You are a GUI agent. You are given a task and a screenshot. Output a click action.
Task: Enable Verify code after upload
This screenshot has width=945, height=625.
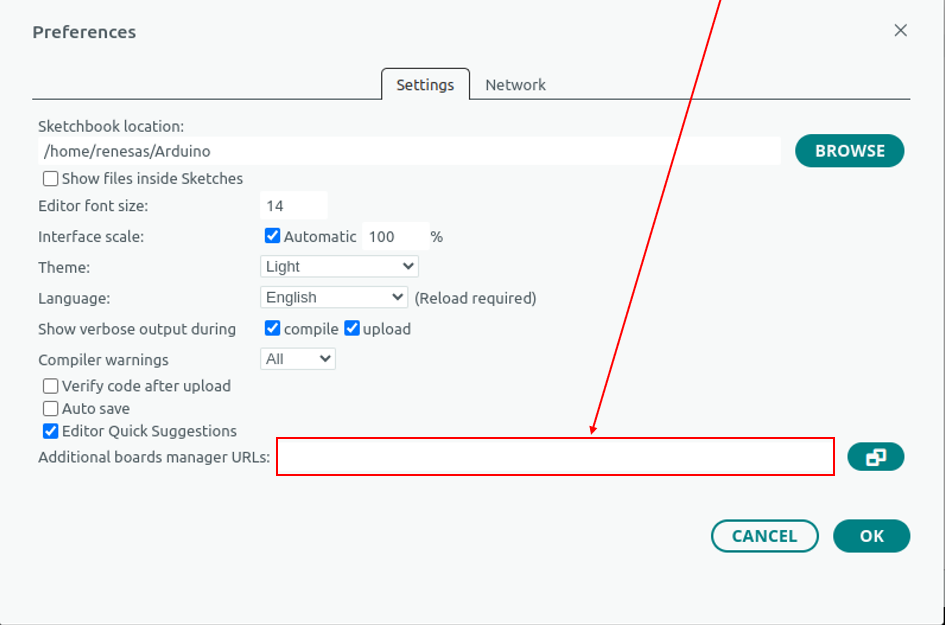[x=50, y=386]
